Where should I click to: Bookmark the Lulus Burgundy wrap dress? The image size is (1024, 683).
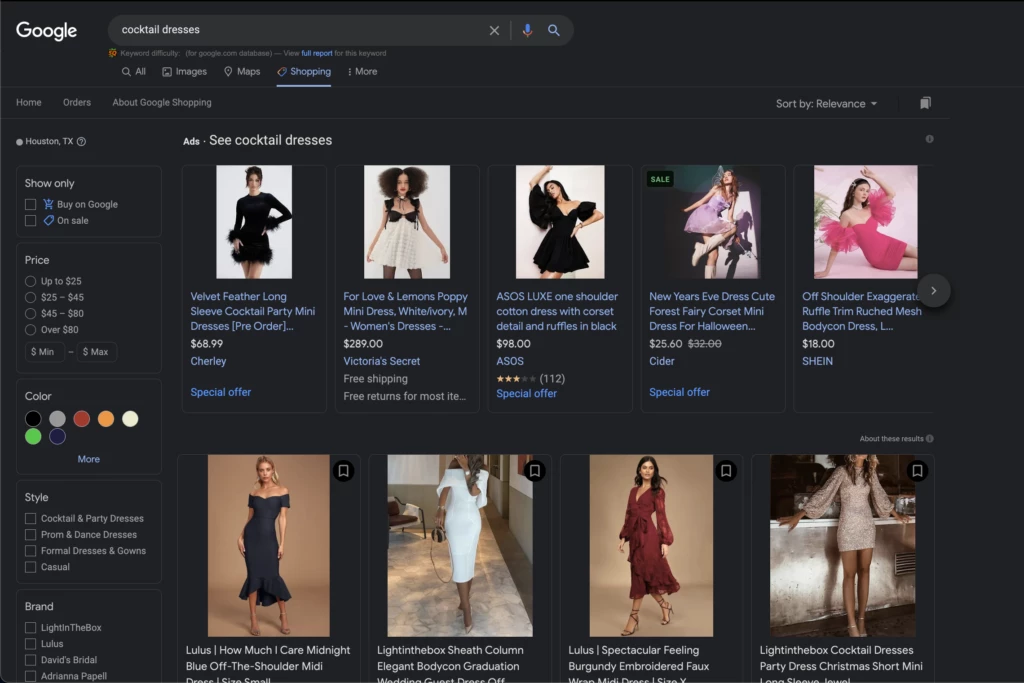pyautogui.click(x=726, y=471)
